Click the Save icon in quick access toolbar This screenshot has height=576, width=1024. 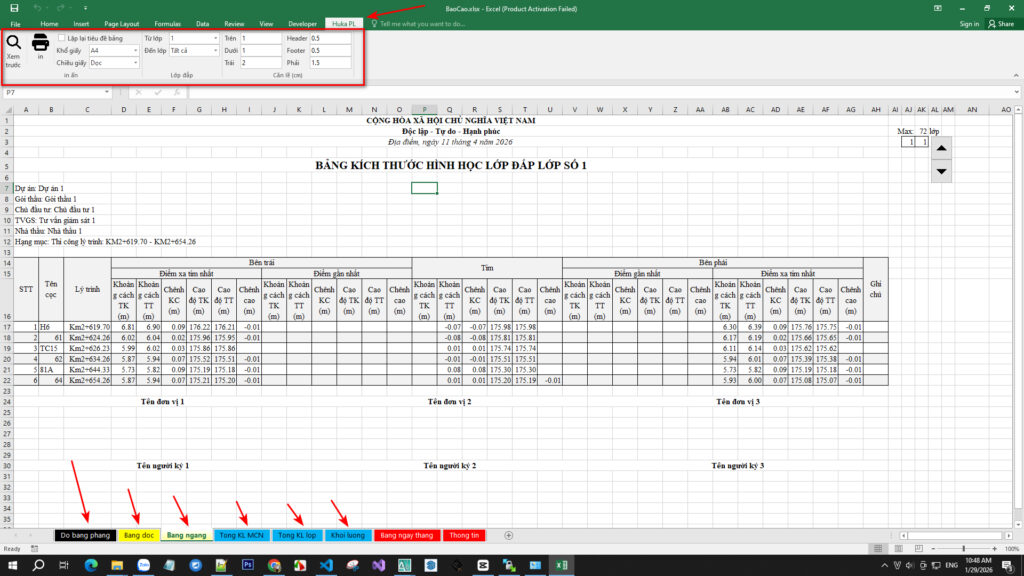tap(14, 8)
